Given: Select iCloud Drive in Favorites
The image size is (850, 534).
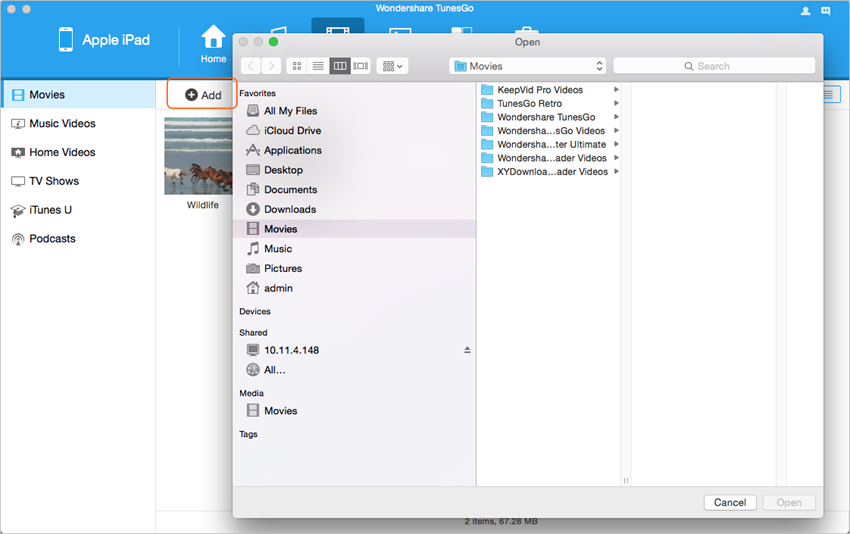Looking at the screenshot, I should [x=292, y=131].
